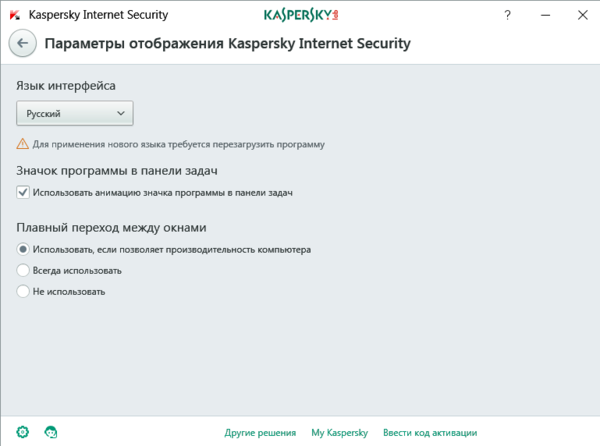Open the "Русский" language dropdown

pyautogui.click(x=75, y=114)
